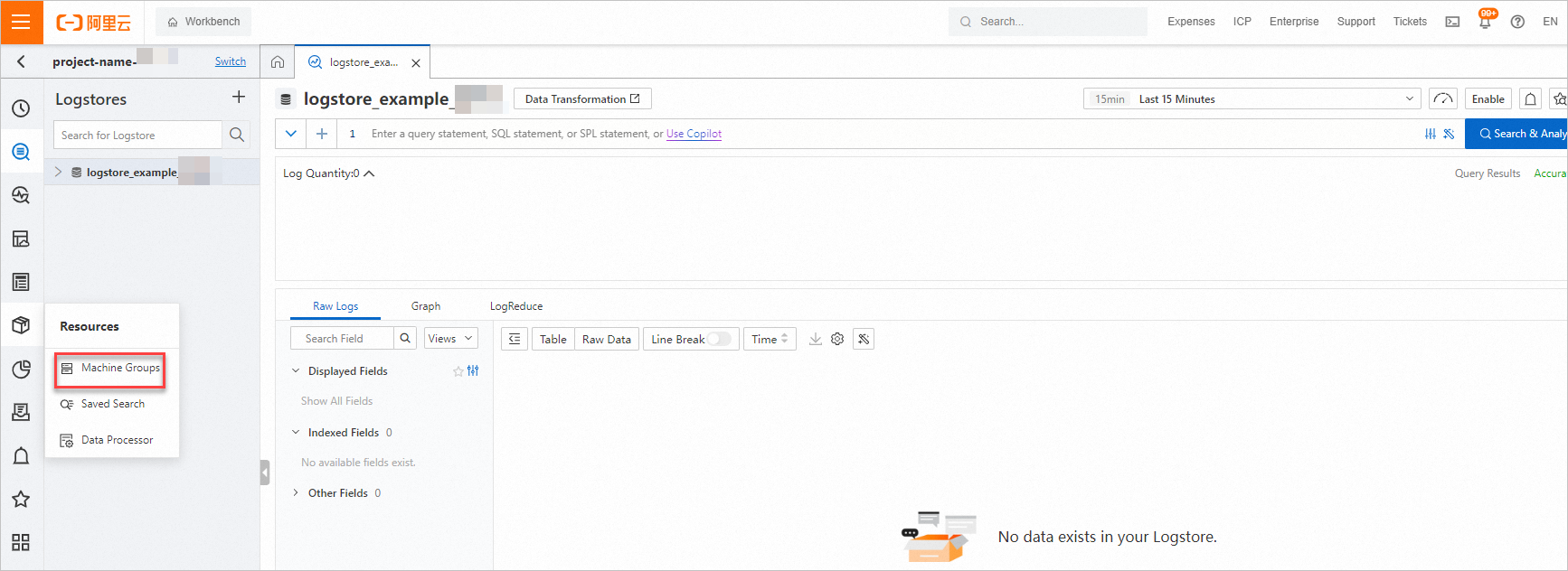Click the field search magnifier icon
Viewport: 1568px width, 571px height.
pos(406,338)
